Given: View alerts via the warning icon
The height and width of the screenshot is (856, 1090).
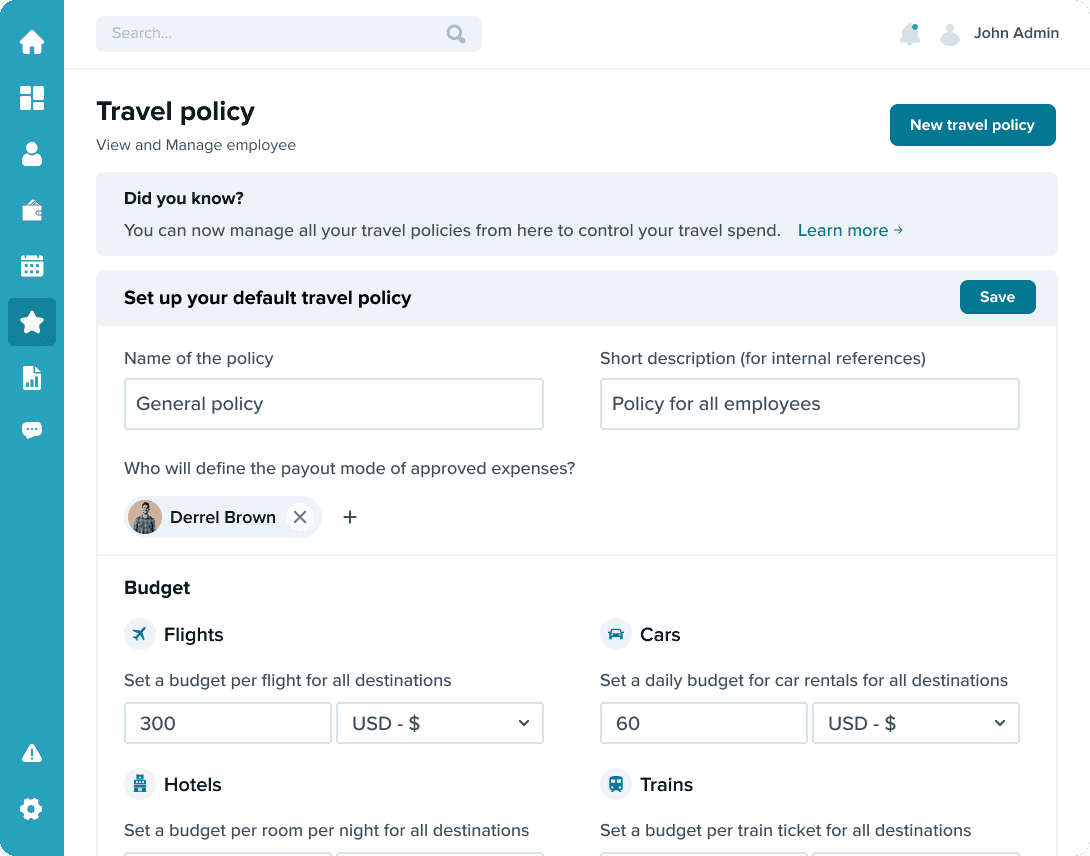Looking at the screenshot, I should tap(32, 753).
